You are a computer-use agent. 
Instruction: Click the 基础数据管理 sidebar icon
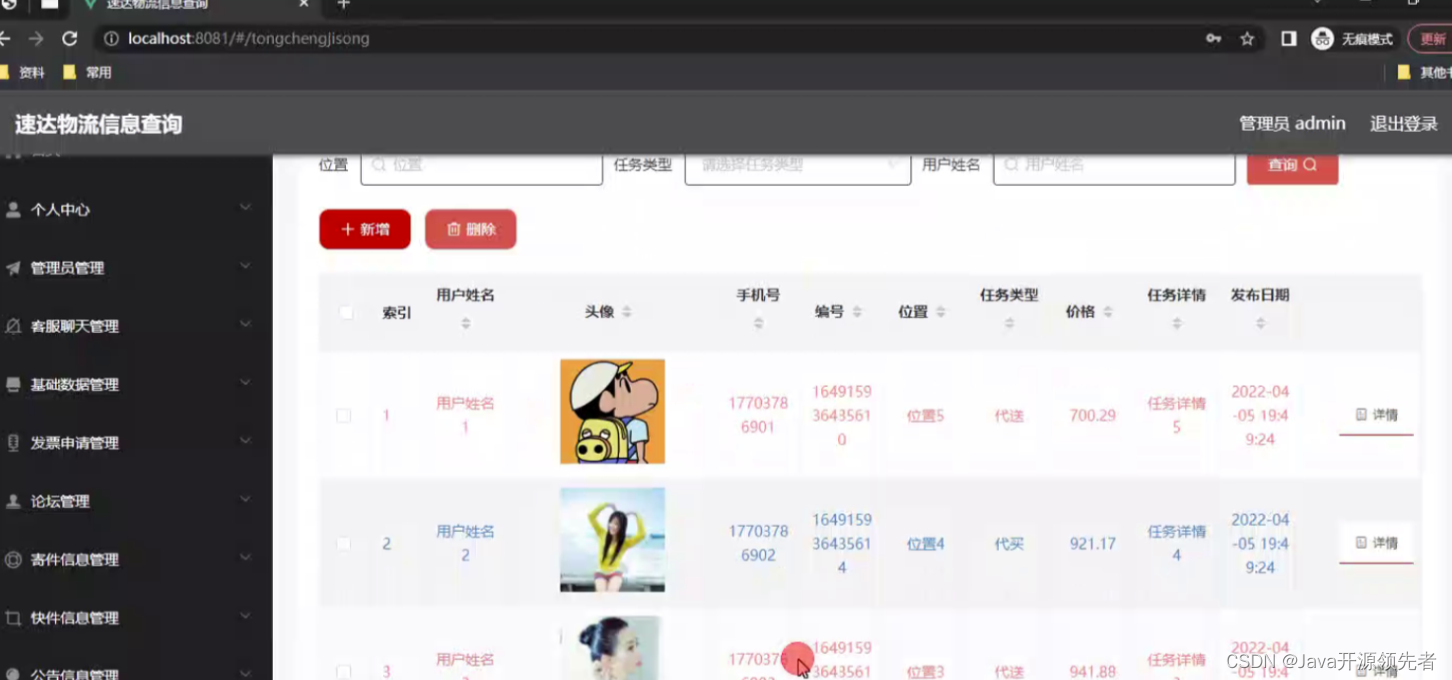tap(13, 385)
